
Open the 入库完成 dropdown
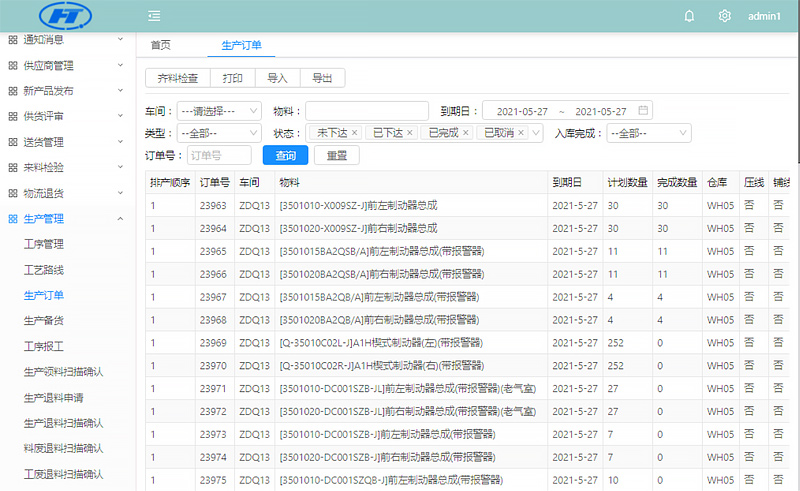[650, 133]
